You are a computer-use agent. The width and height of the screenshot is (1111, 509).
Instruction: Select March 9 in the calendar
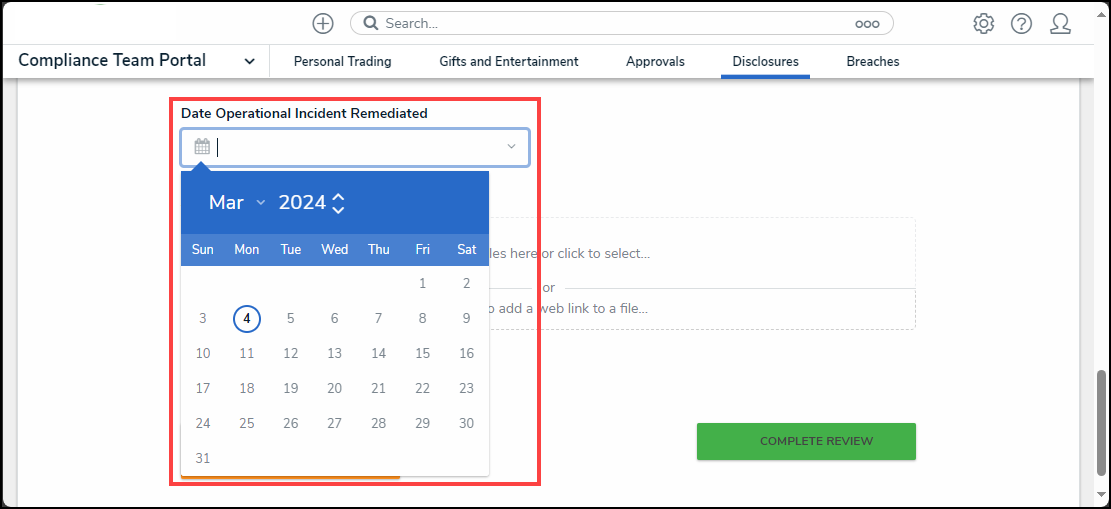466,319
